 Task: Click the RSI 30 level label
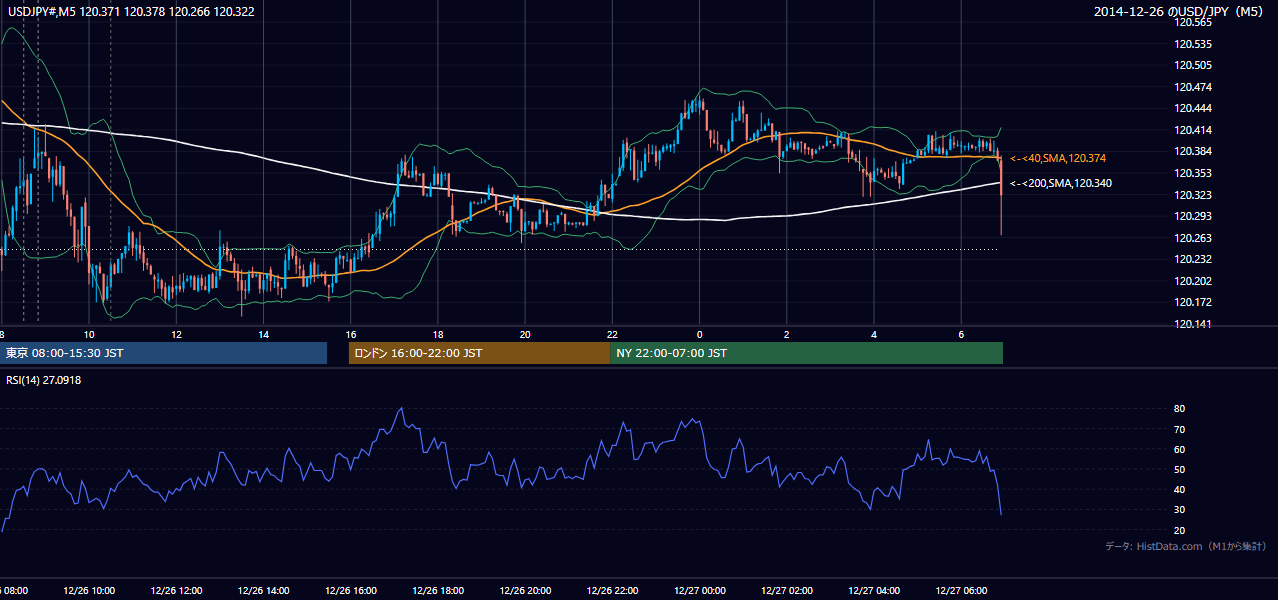[x=1179, y=510]
